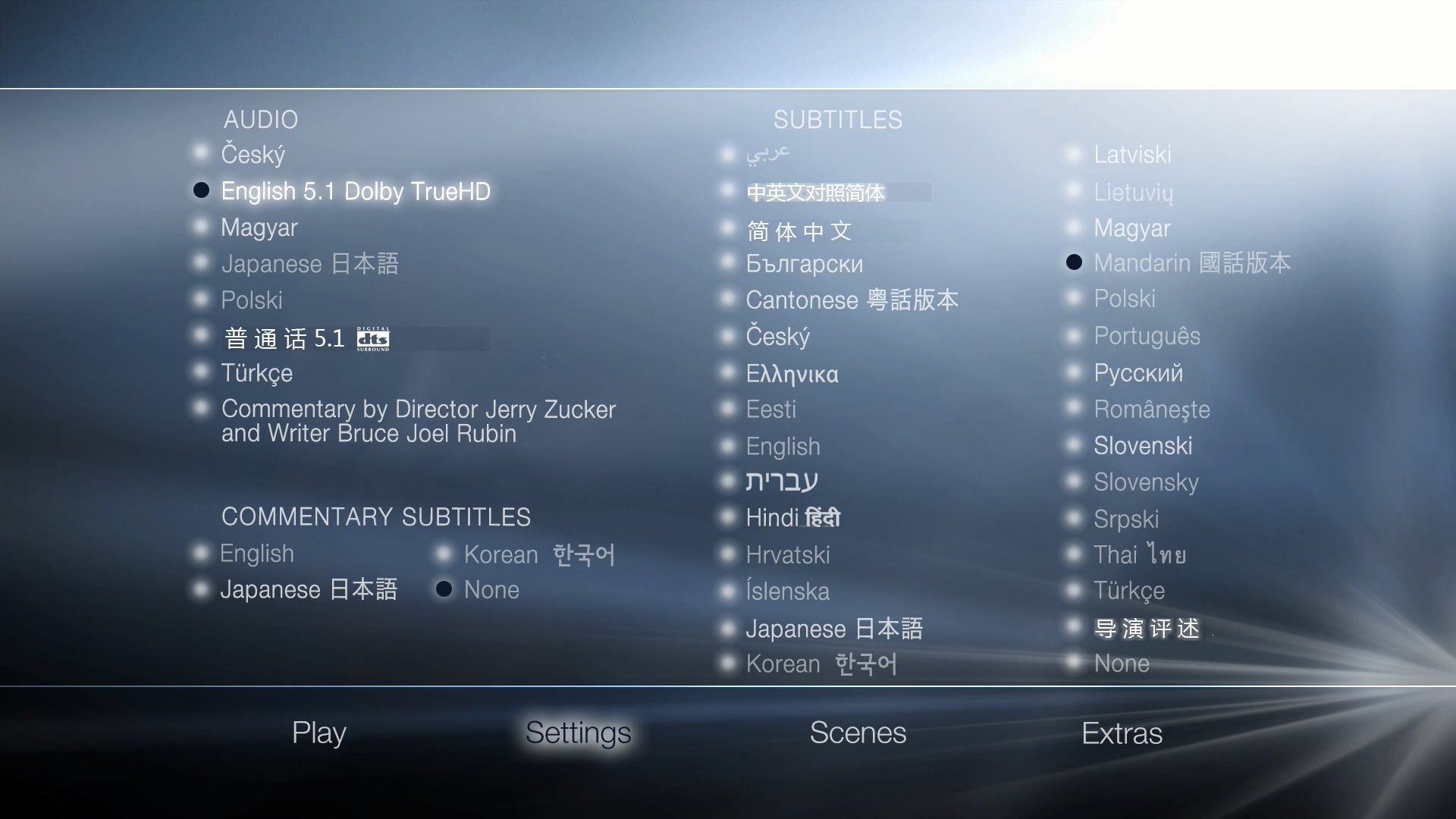This screenshot has height=819, width=1456.
Task: Select Mandarin 國話版本 subtitle
Action: 1193,263
